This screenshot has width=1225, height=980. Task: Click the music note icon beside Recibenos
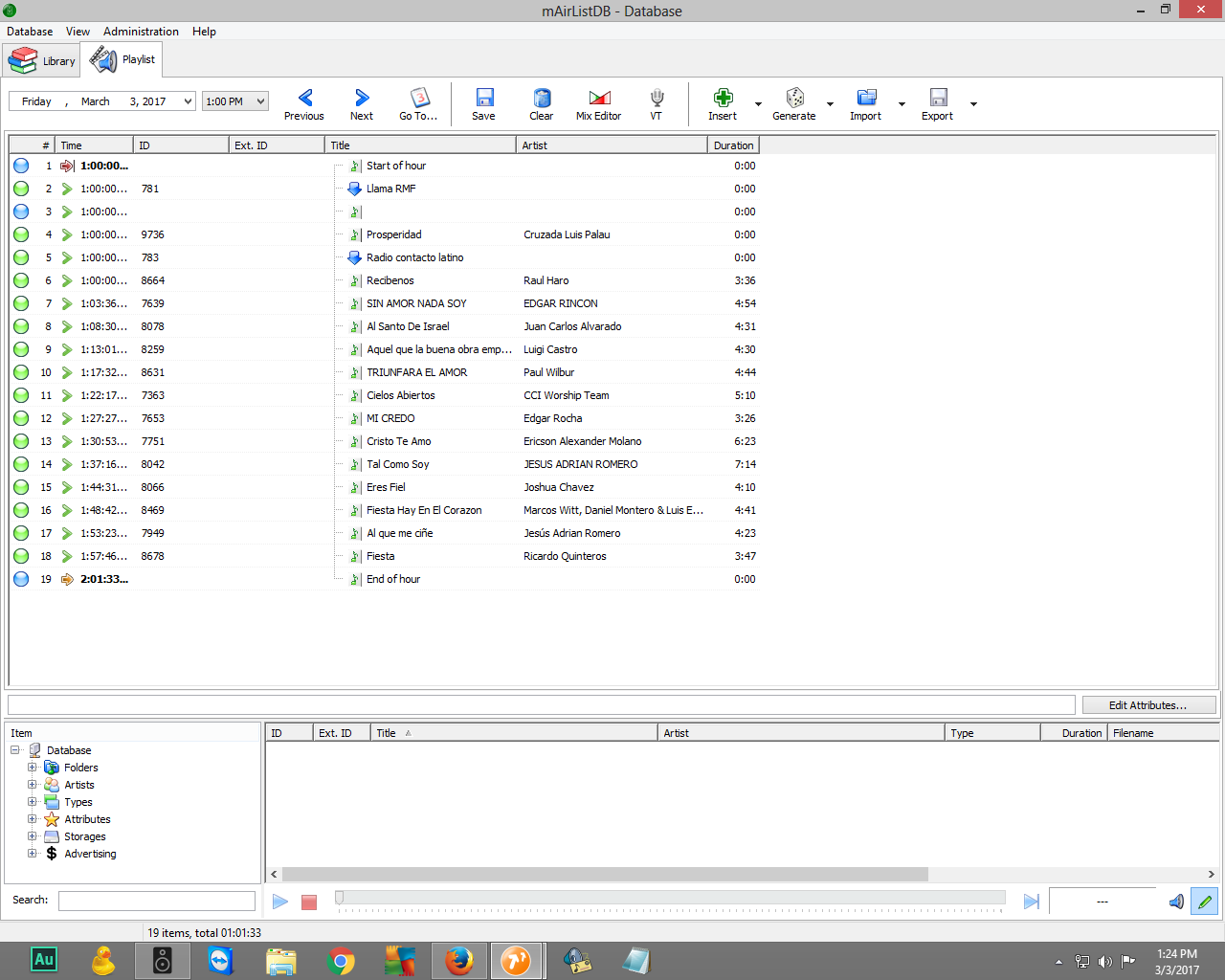point(355,280)
